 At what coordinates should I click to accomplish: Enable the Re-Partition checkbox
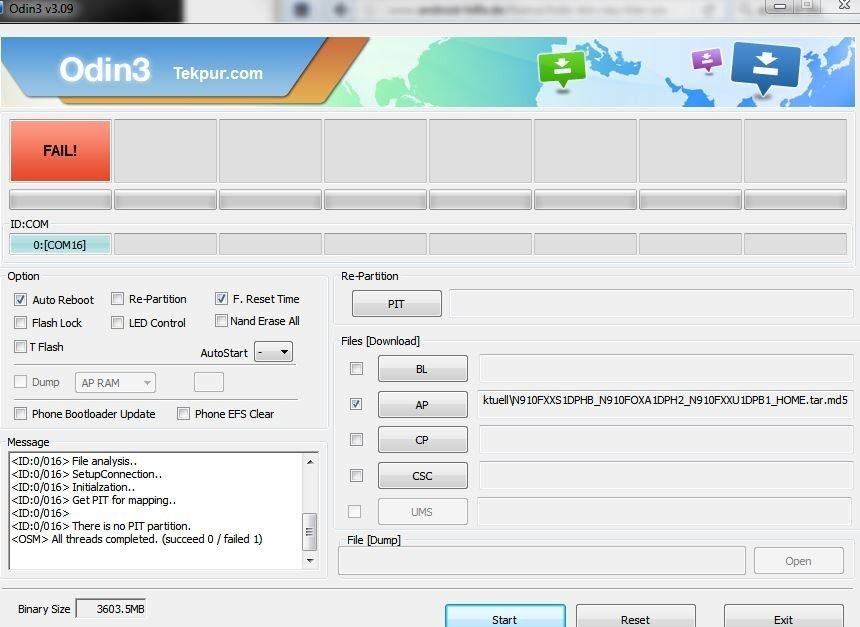[x=117, y=298]
